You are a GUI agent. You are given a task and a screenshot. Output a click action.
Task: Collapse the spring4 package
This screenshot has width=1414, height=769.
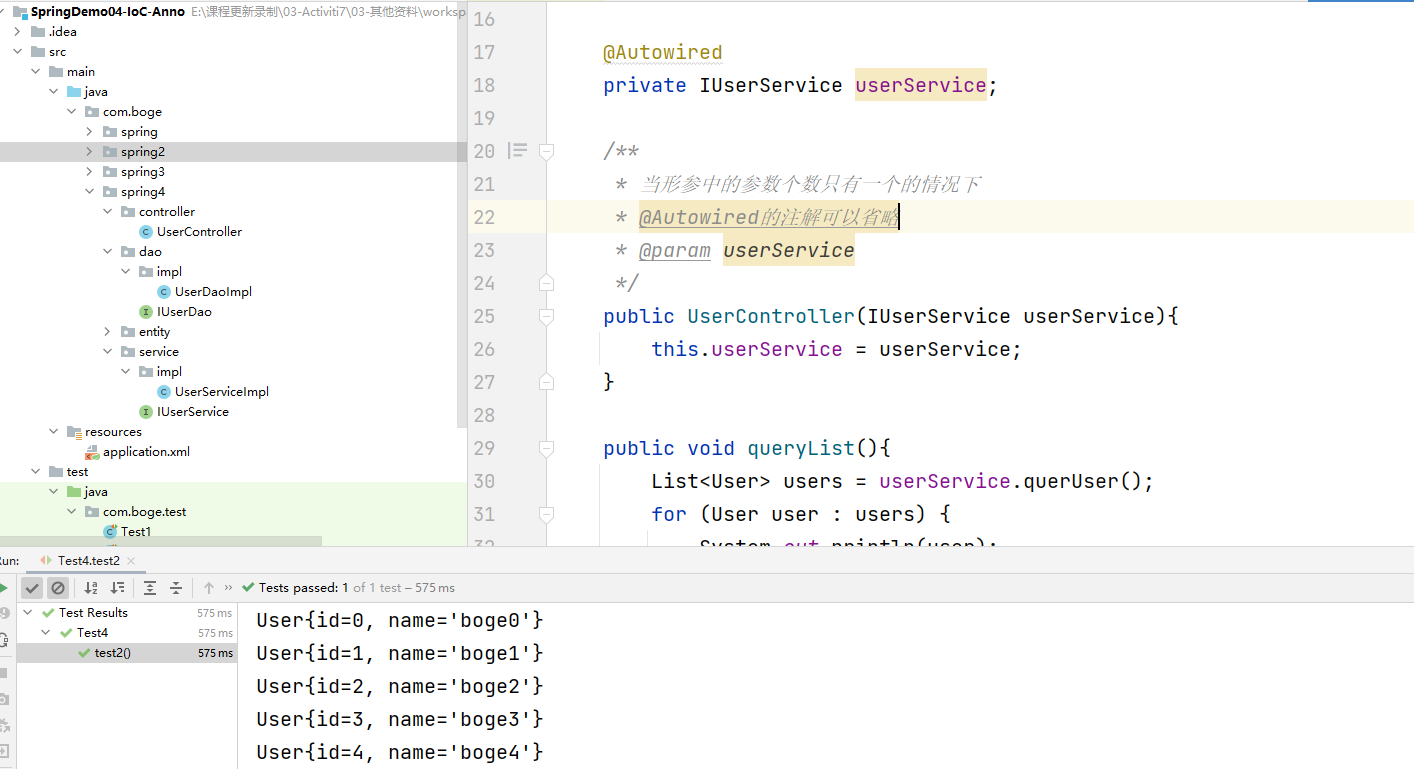point(89,192)
